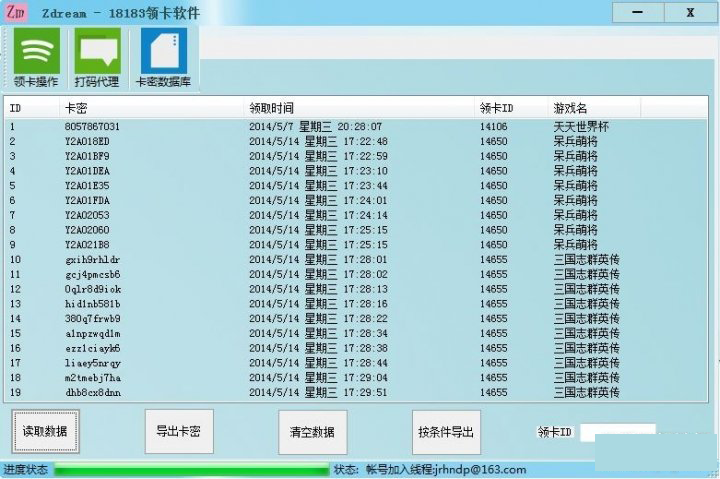Viewport: 720px width, 479px height.
Task: Click the 按条件导出 button
Action: coord(447,432)
